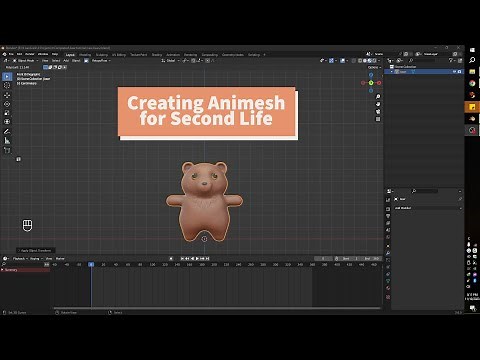Expand the Summary row in timeline
This screenshot has height=360, width=480.
pos(3,270)
